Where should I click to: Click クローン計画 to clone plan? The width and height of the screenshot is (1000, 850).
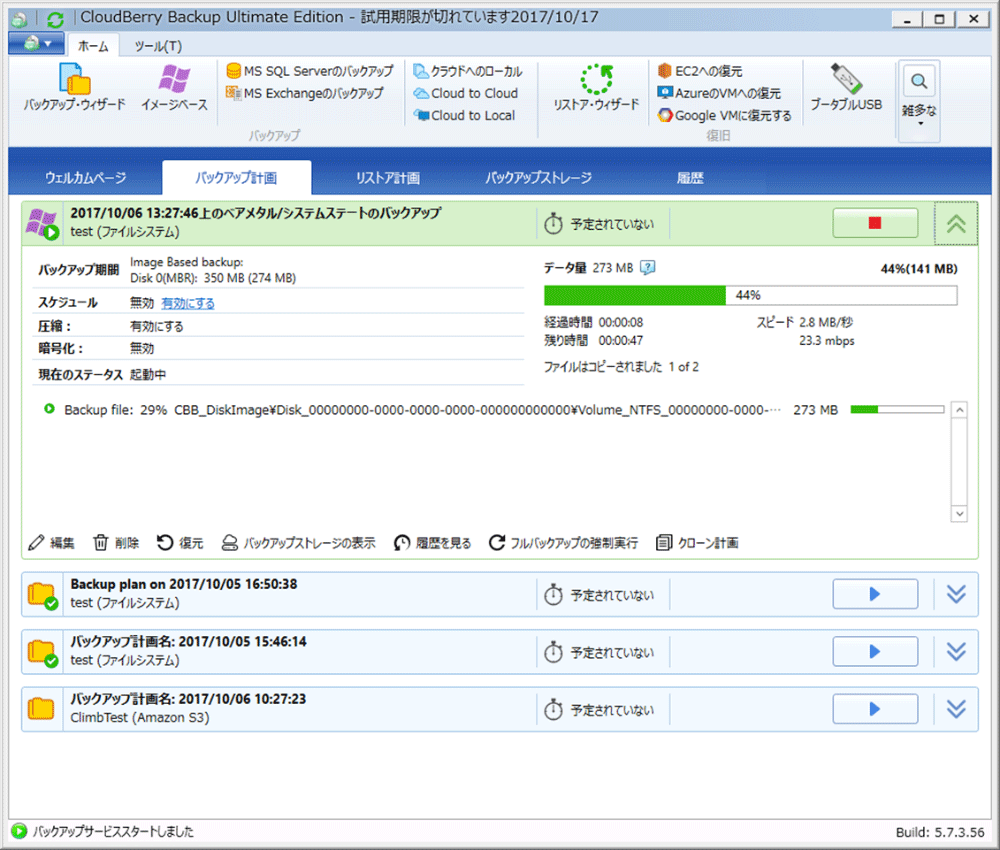tap(698, 543)
